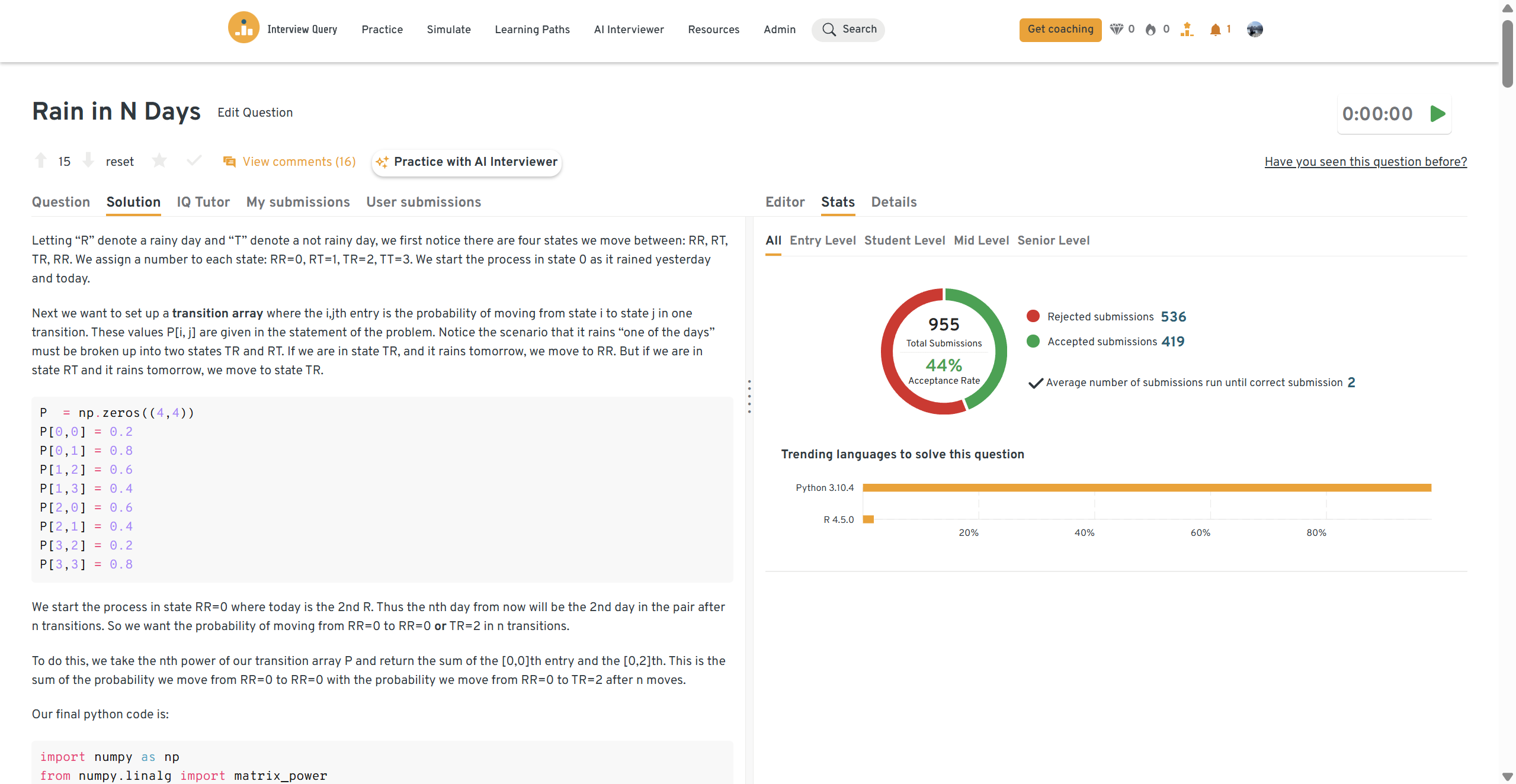Click the Get coaching button
1516x784 pixels.
tap(1060, 30)
